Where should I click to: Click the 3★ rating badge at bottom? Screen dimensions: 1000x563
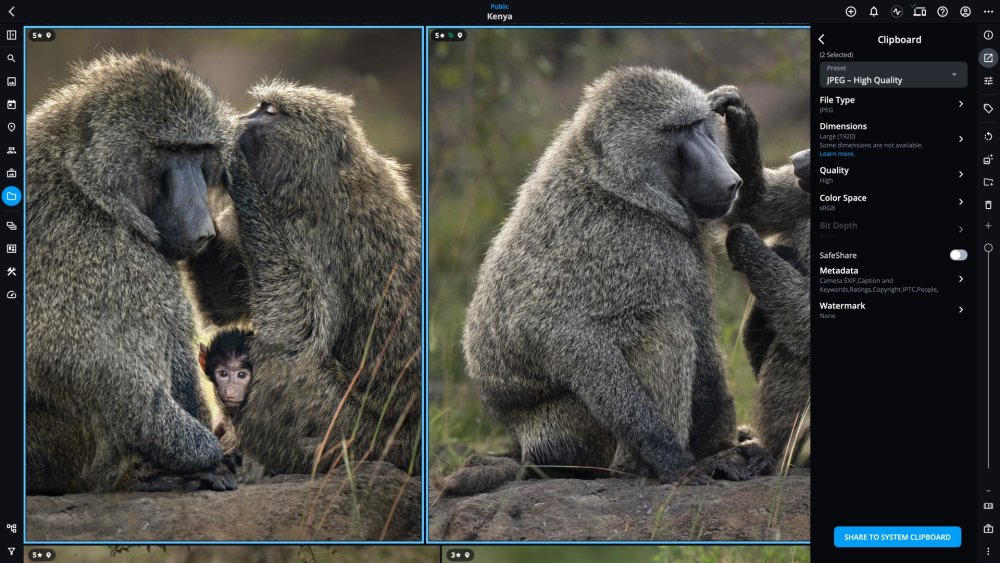[460, 555]
